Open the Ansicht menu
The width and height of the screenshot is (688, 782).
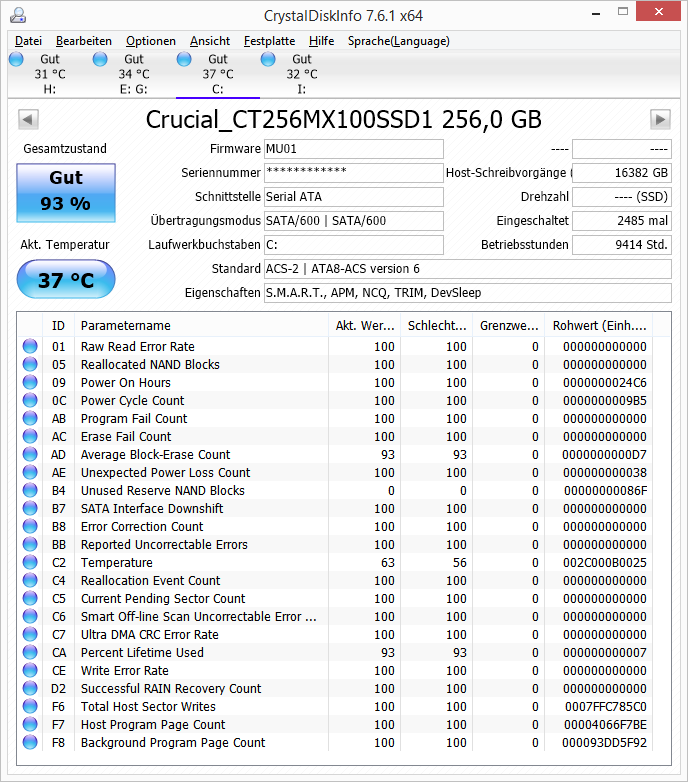click(x=210, y=41)
